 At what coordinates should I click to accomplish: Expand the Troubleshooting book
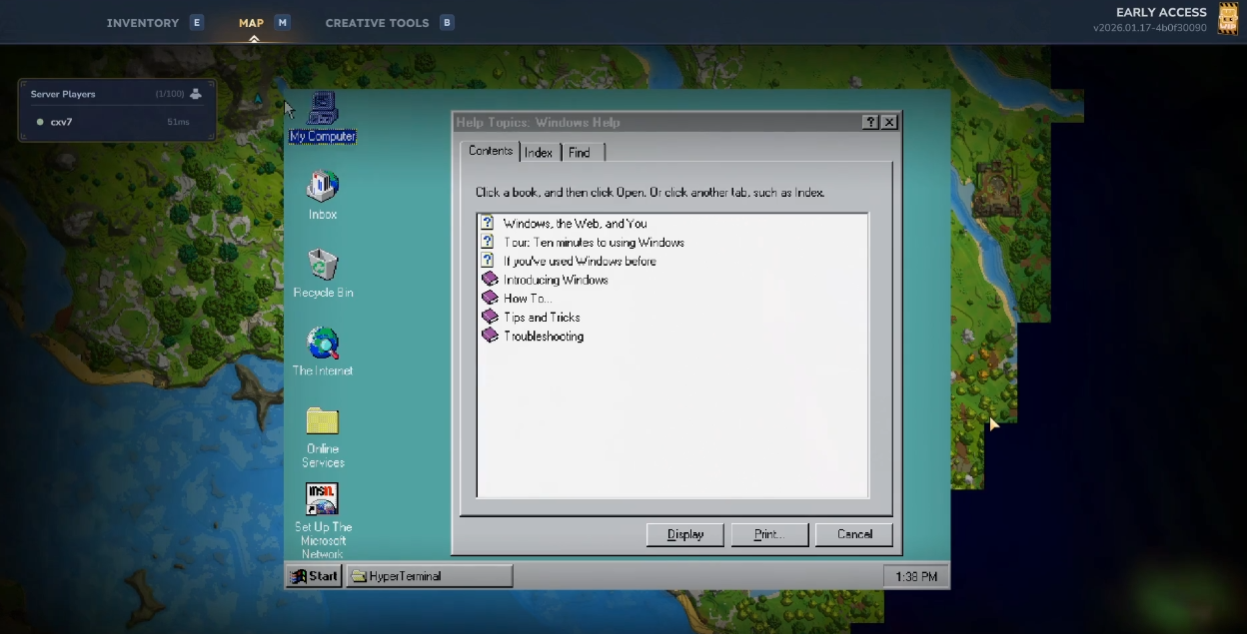[x=543, y=336]
